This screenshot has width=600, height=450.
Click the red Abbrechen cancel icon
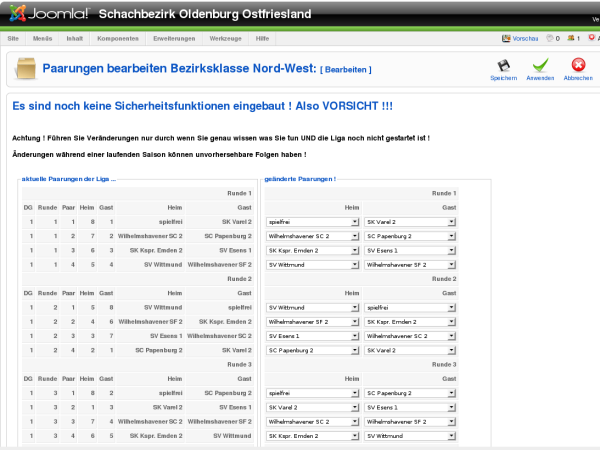(577, 65)
